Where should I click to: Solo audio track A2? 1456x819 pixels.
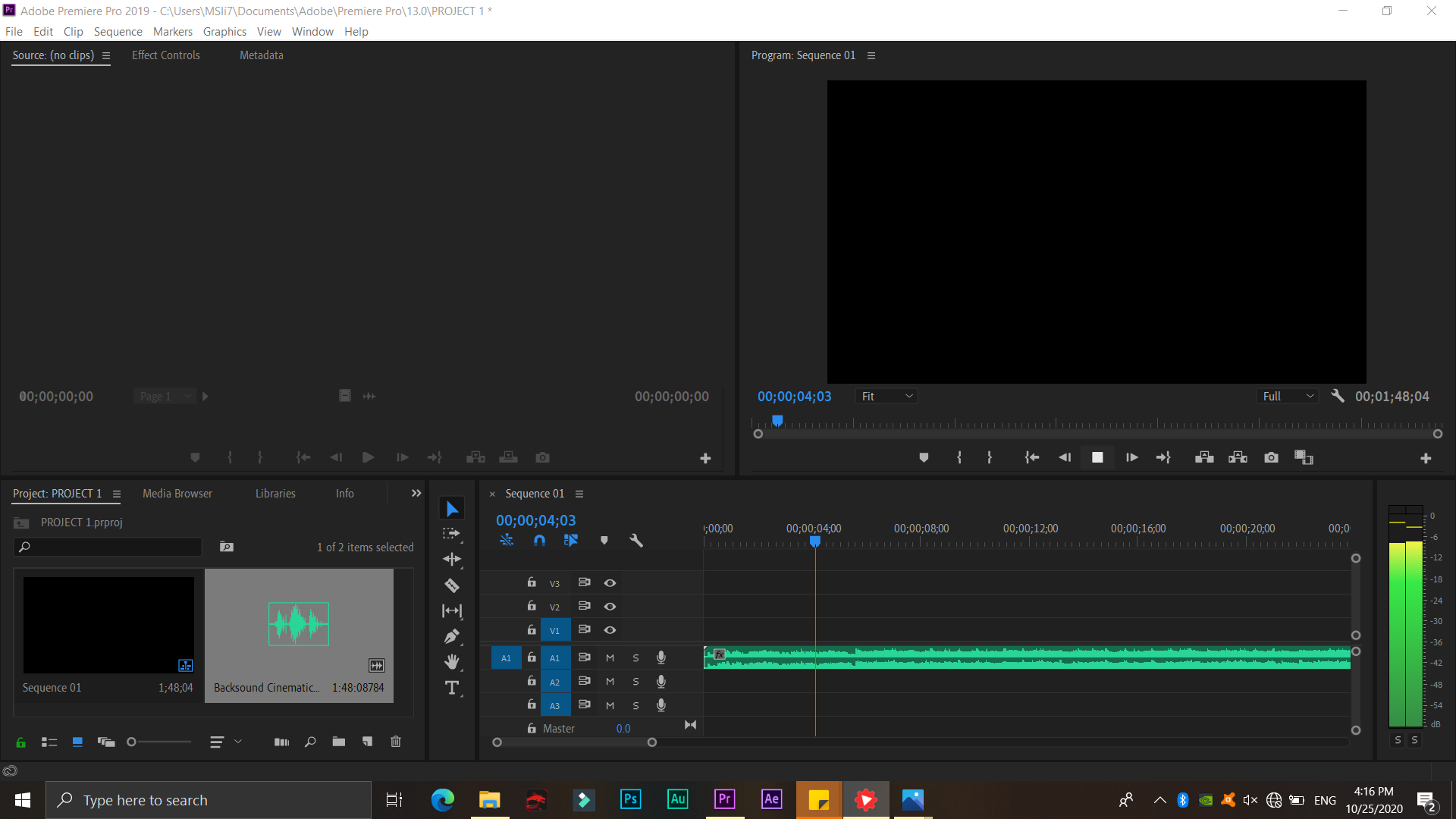[x=635, y=682]
